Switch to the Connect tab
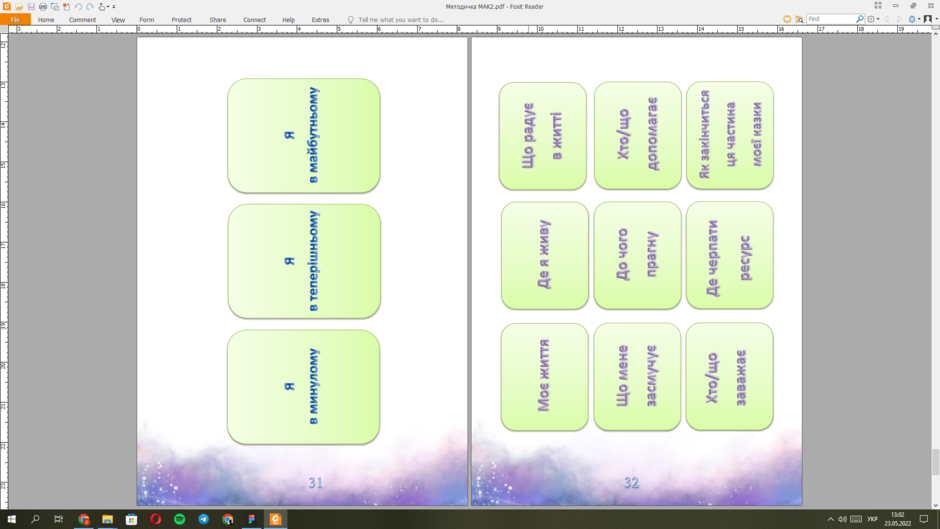Image resolution: width=940 pixels, height=529 pixels. click(254, 20)
